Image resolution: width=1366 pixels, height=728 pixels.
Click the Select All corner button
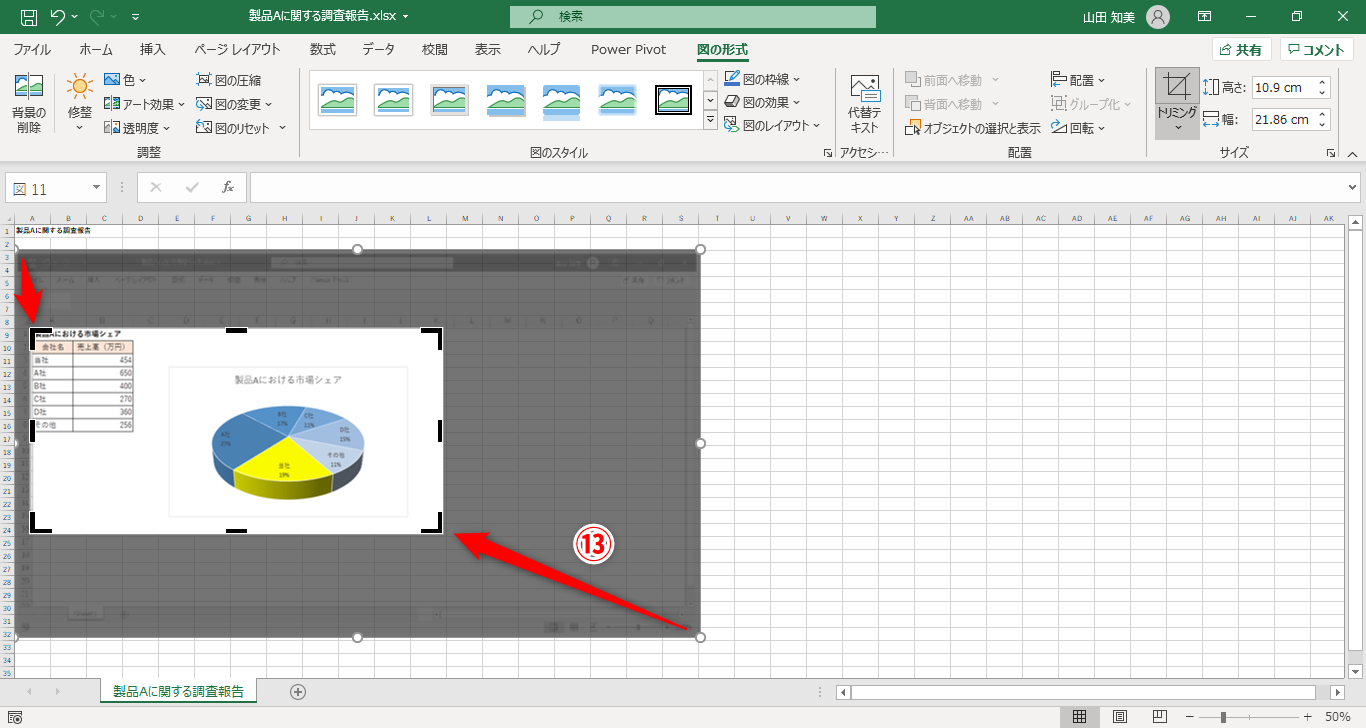coord(7,218)
